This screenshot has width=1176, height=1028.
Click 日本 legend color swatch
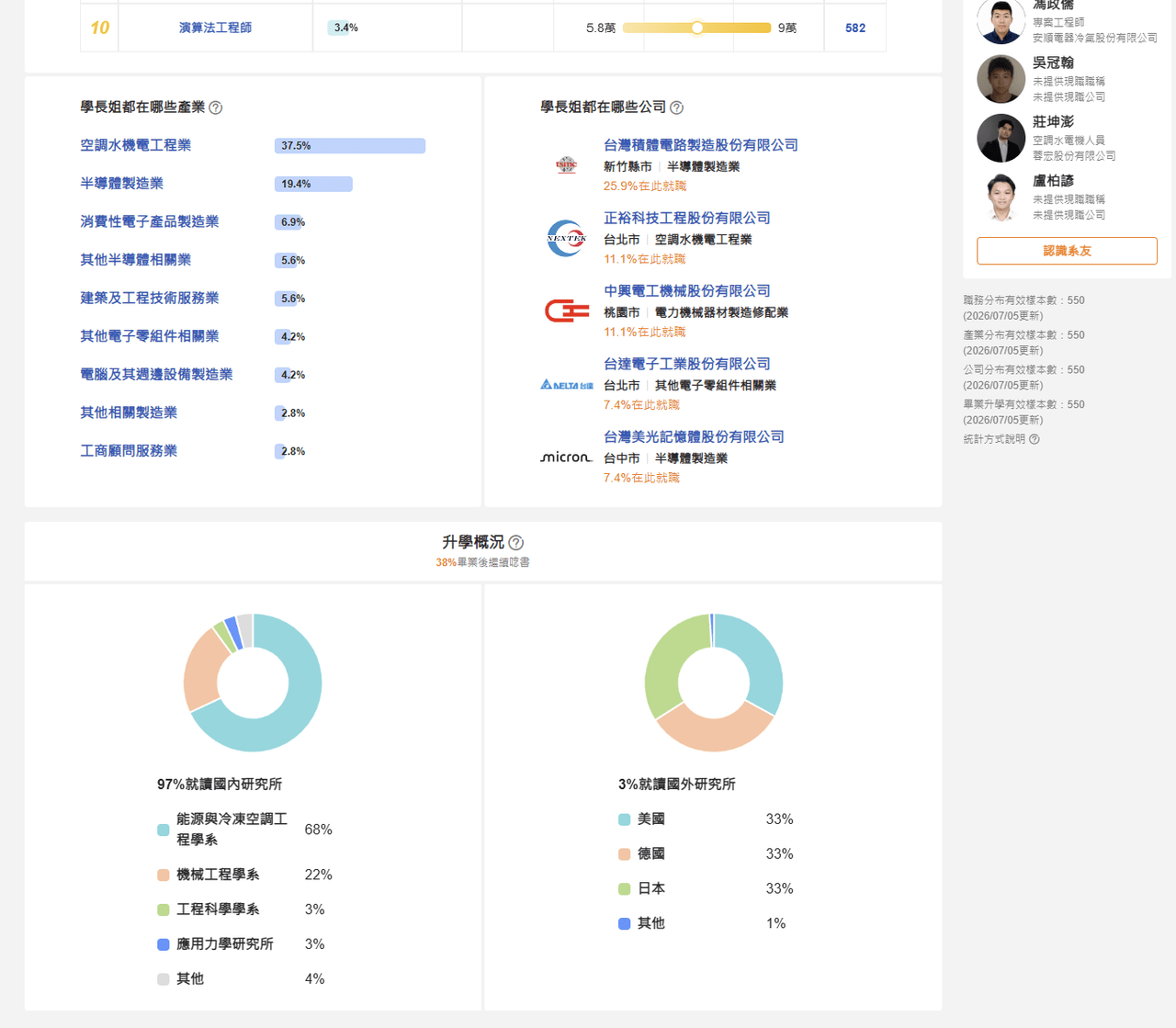625,889
